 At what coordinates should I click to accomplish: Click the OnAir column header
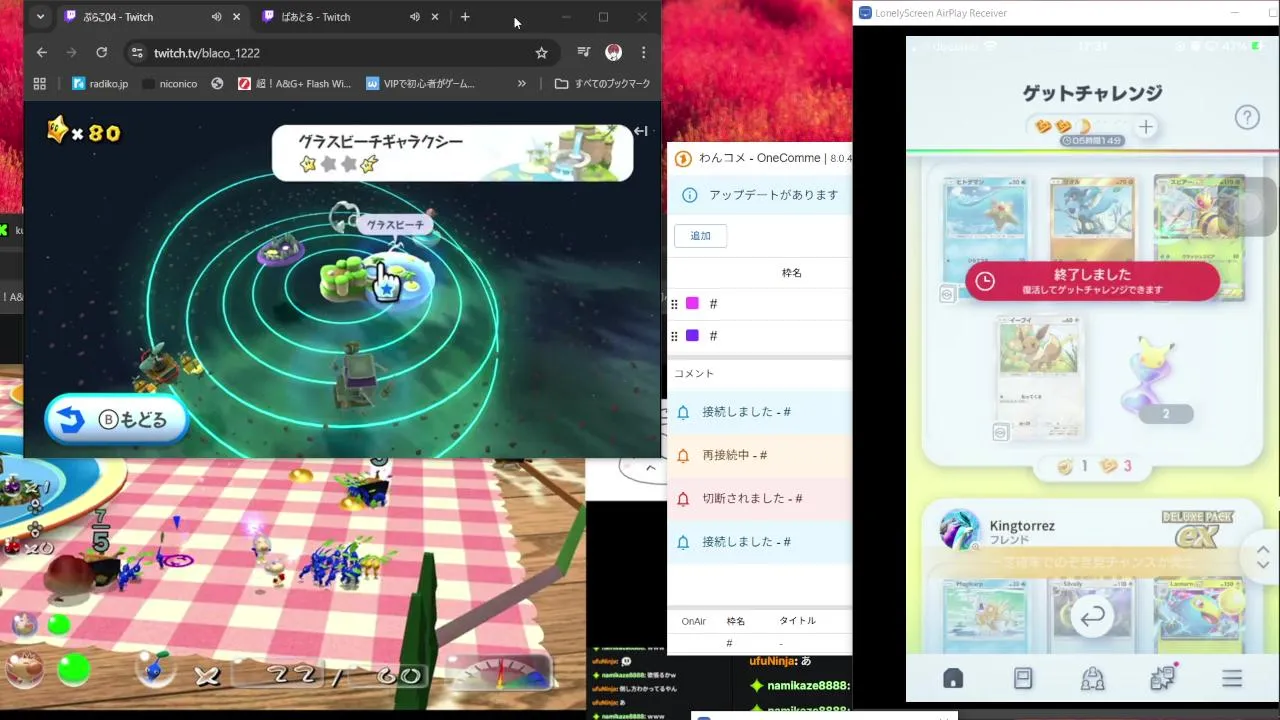pyautogui.click(x=693, y=621)
